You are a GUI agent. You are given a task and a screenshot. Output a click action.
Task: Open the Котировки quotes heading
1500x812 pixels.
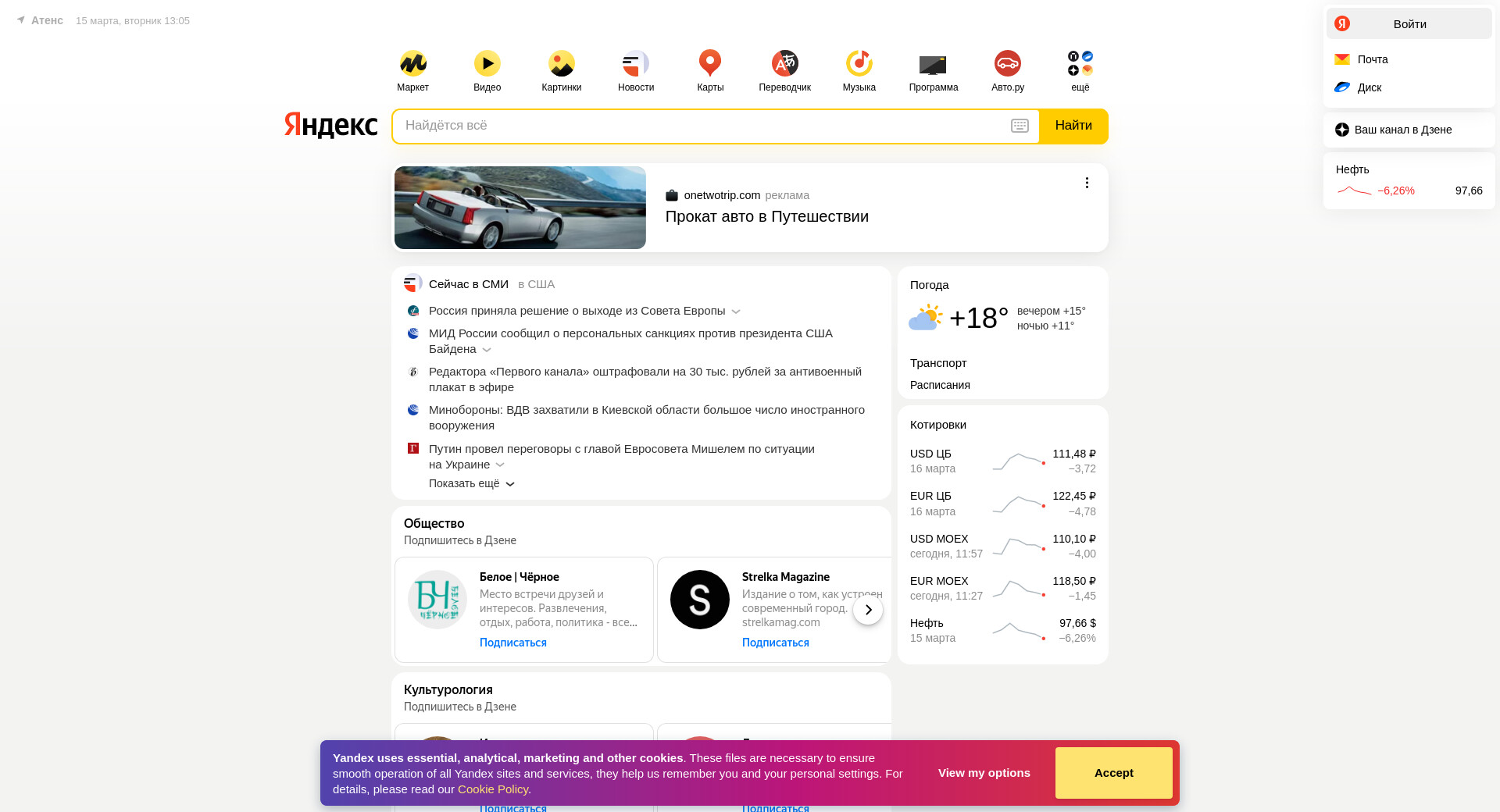[x=938, y=425]
